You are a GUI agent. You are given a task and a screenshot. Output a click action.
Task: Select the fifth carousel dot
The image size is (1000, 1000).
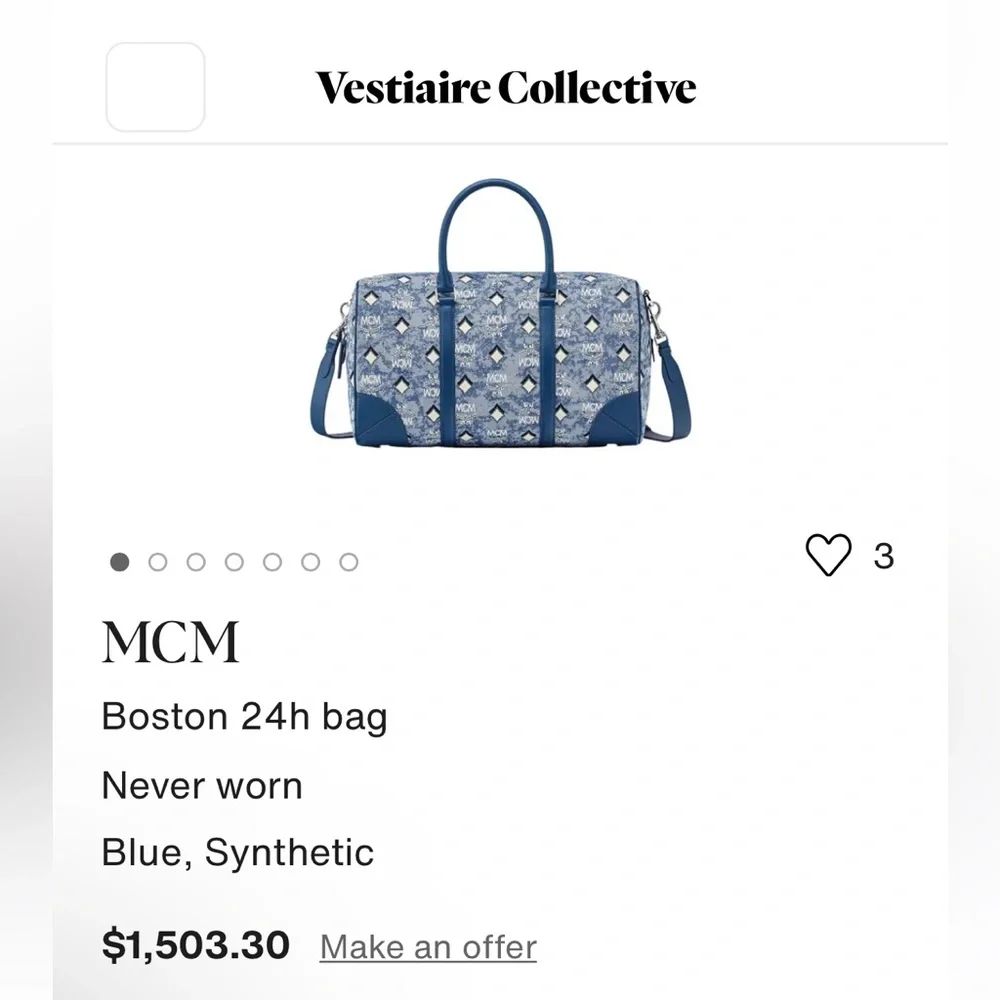coord(272,561)
